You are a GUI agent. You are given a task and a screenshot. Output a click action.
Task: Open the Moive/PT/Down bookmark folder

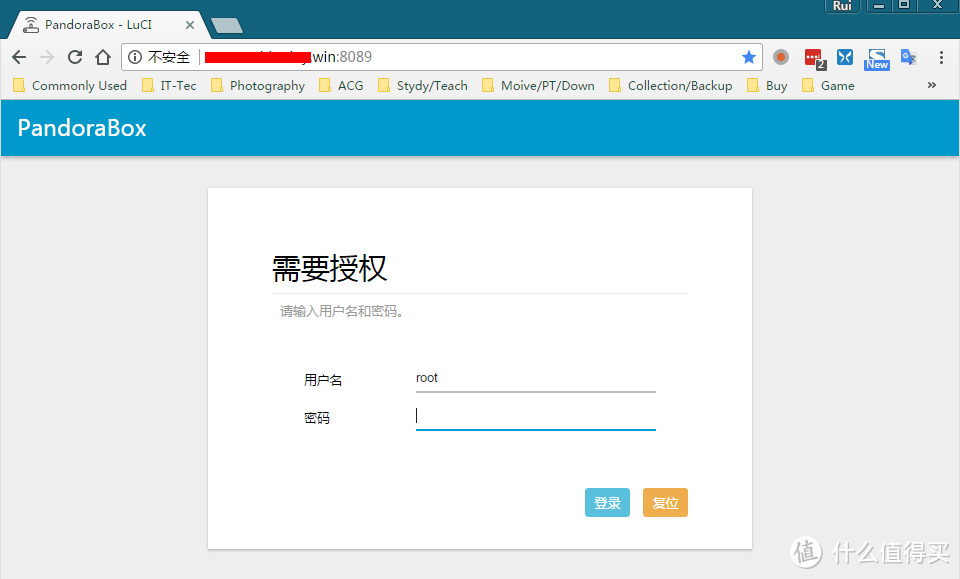[538, 86]
